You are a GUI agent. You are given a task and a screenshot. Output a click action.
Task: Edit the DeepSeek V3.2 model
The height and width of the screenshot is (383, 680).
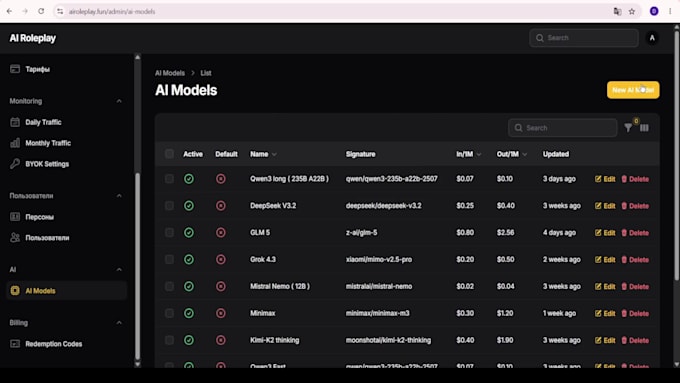pyautogui.click(x=605, y=206)
